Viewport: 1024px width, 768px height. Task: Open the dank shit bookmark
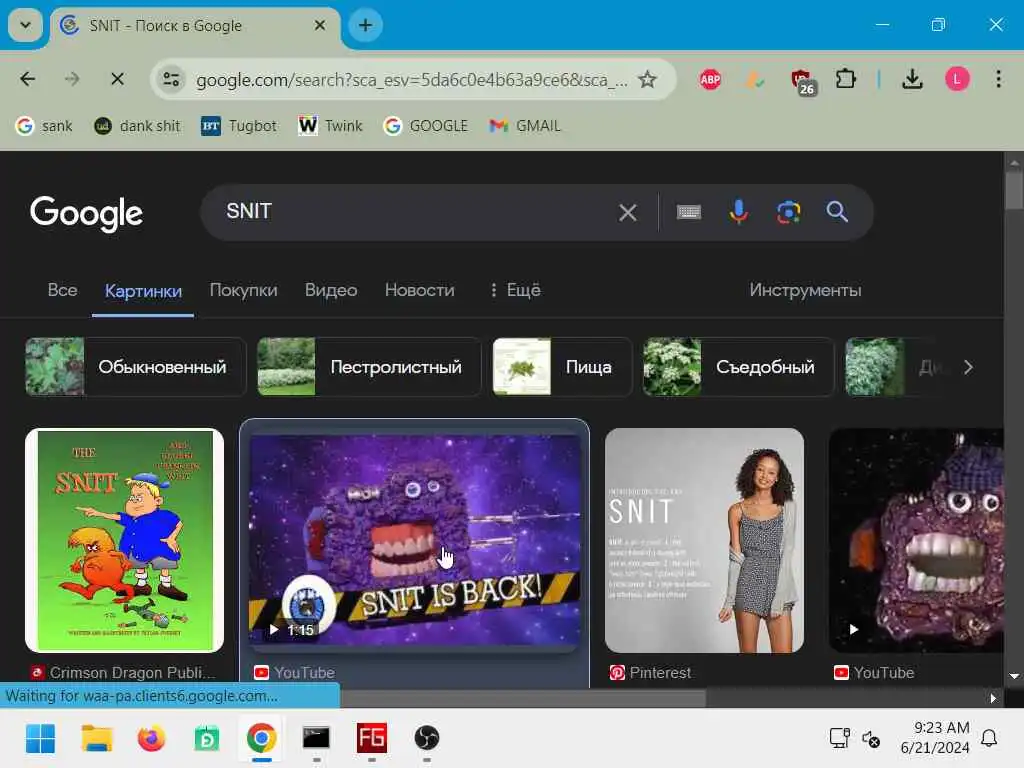(x=137, y=125)
